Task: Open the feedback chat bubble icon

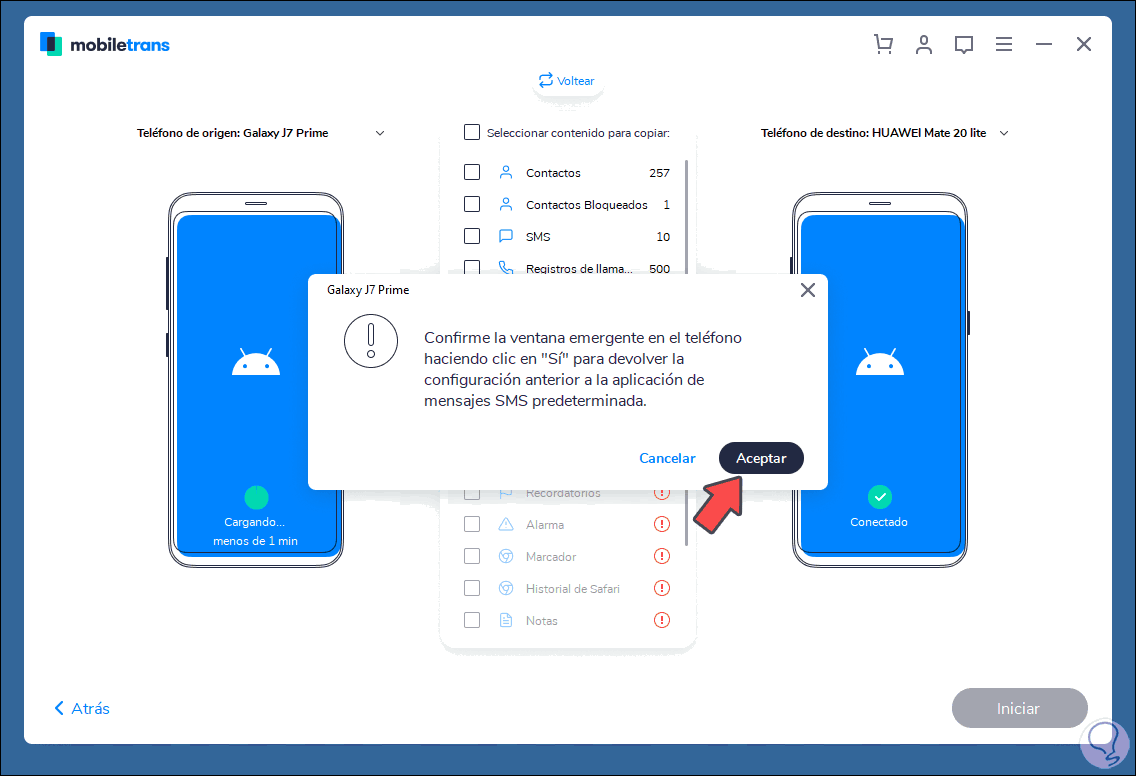Action: (964, 45)
